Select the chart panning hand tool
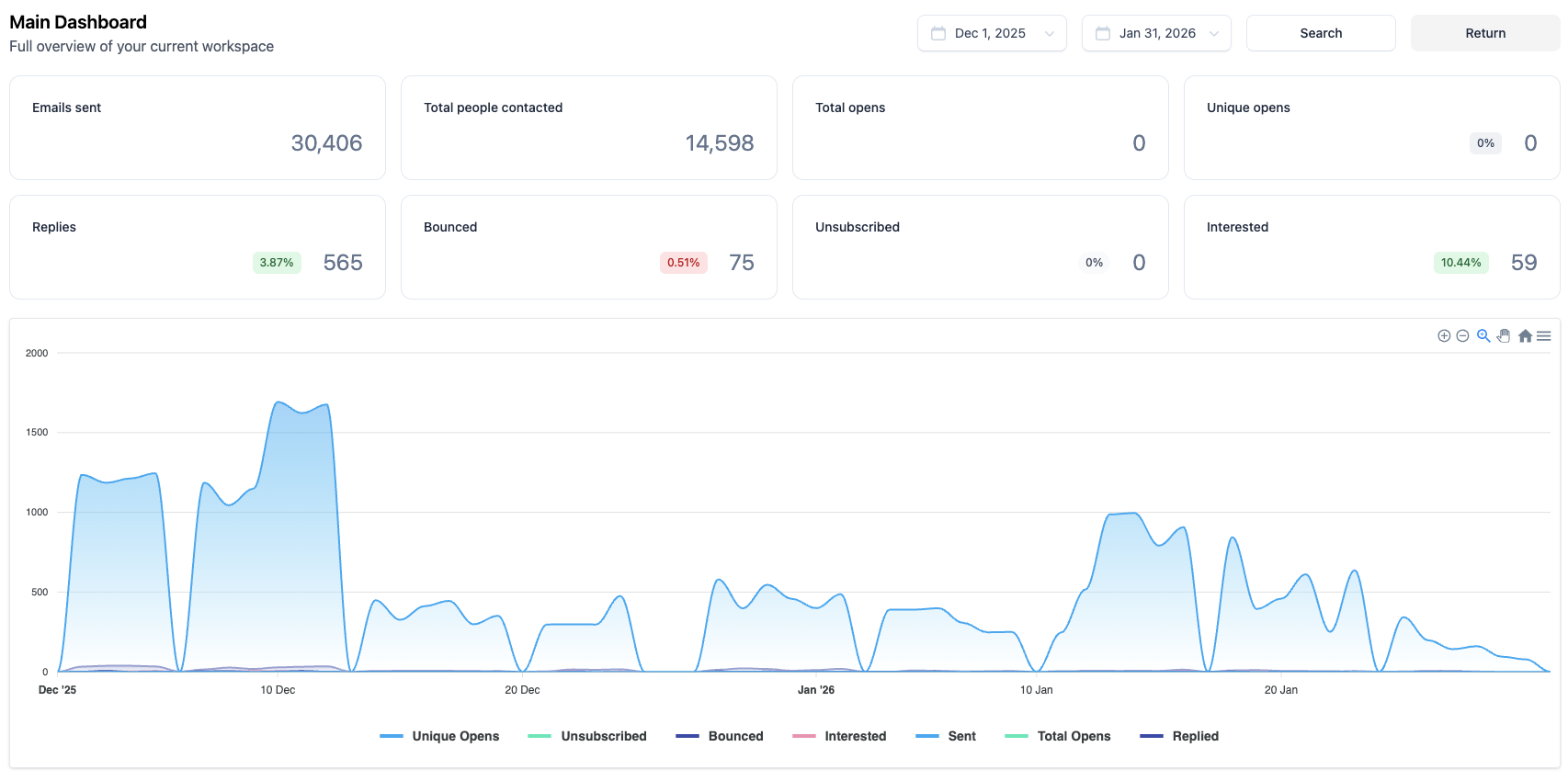 (1504, 336)
